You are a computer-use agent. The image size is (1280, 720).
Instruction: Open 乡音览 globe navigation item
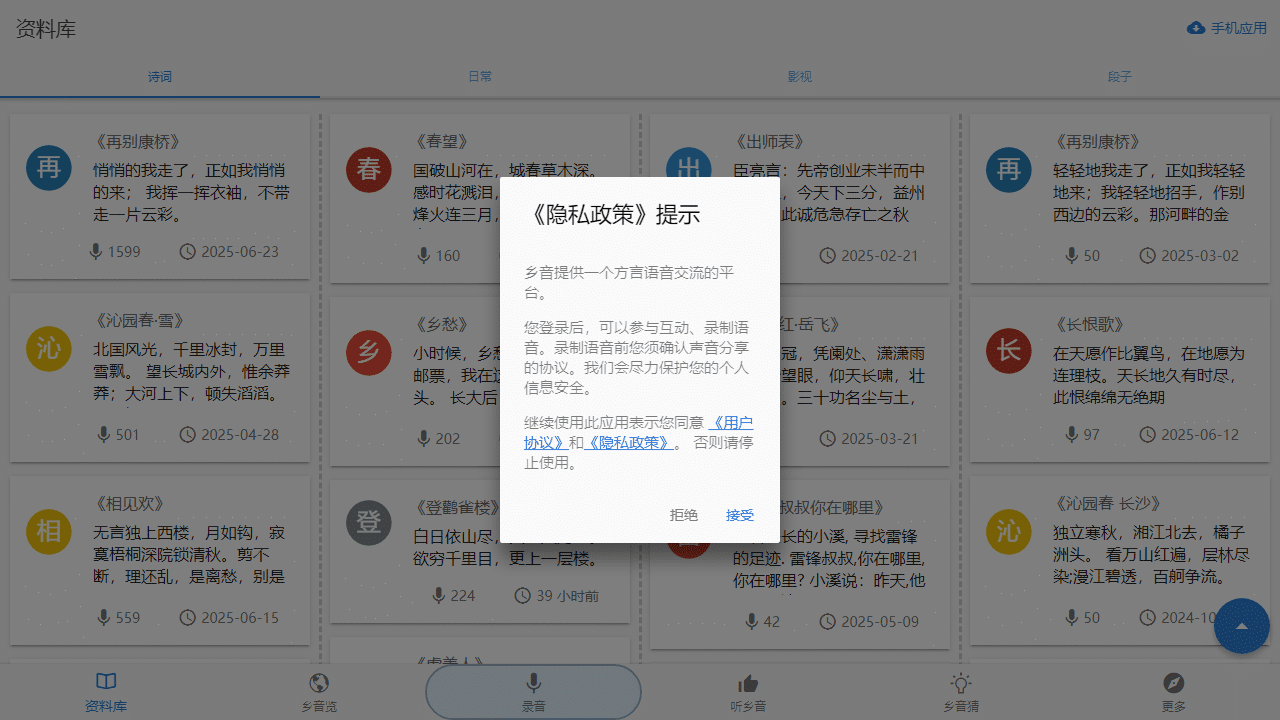coord(319,692)
